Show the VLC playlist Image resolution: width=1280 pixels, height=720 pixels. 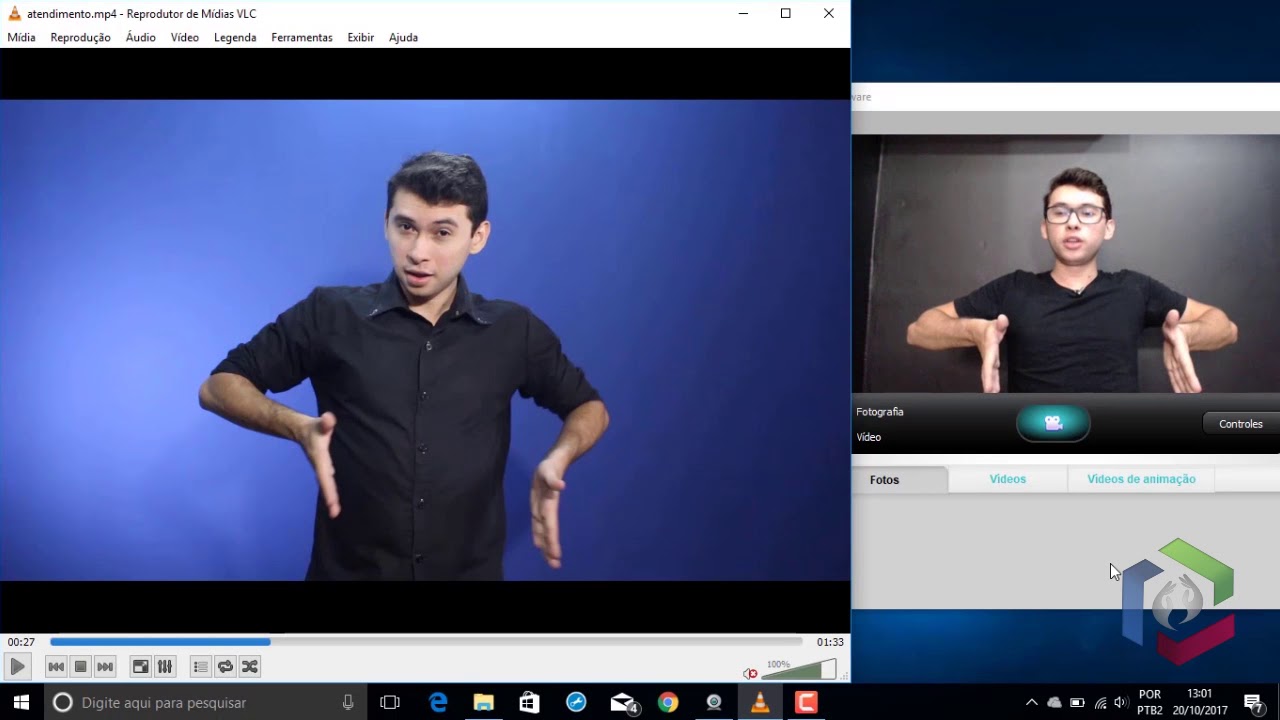(x=201, y=666)
